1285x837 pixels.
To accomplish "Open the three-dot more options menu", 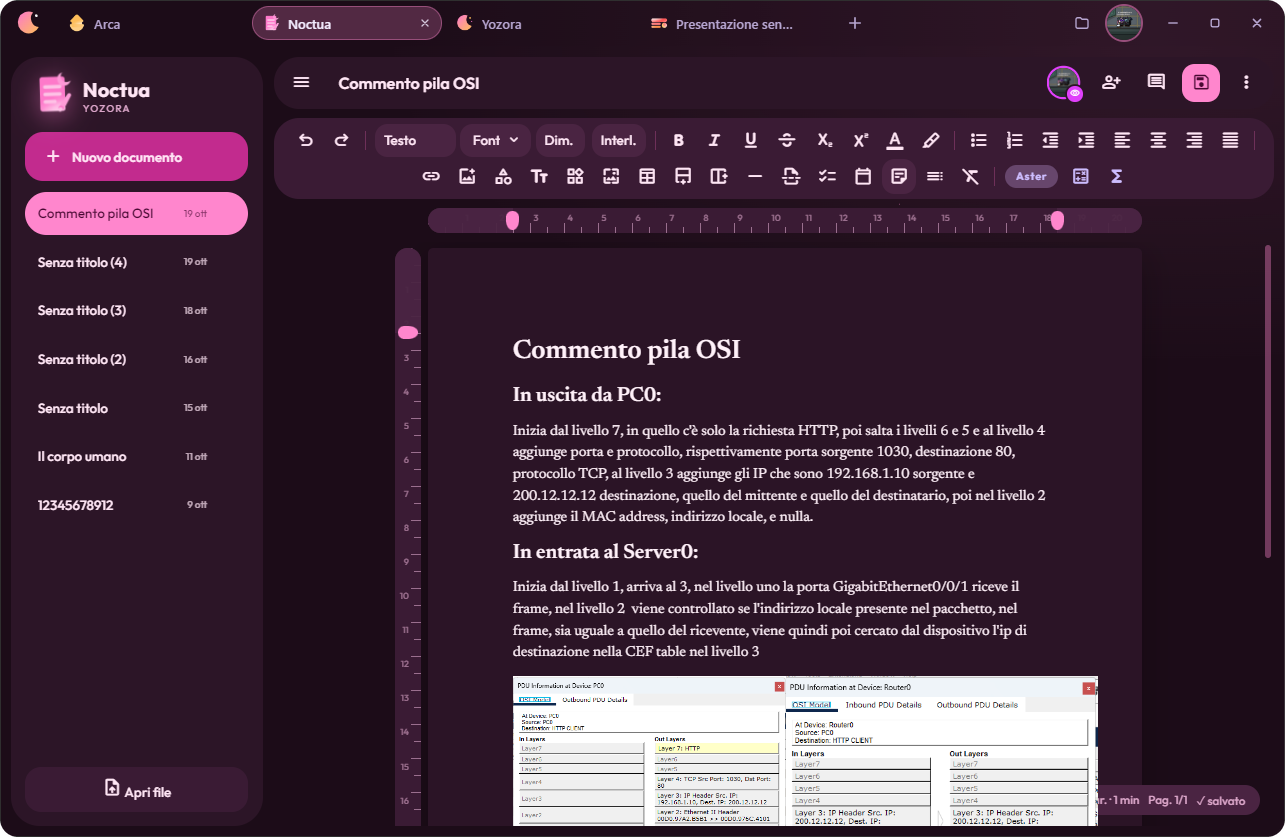I will pos(1246,83).
